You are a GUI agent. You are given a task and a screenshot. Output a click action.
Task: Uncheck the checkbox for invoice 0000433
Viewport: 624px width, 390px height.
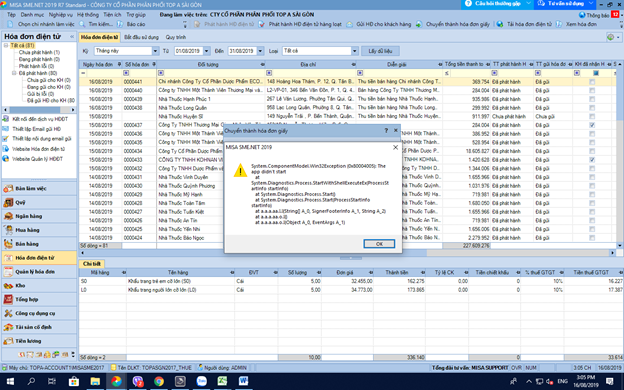(x=592, y=160)
